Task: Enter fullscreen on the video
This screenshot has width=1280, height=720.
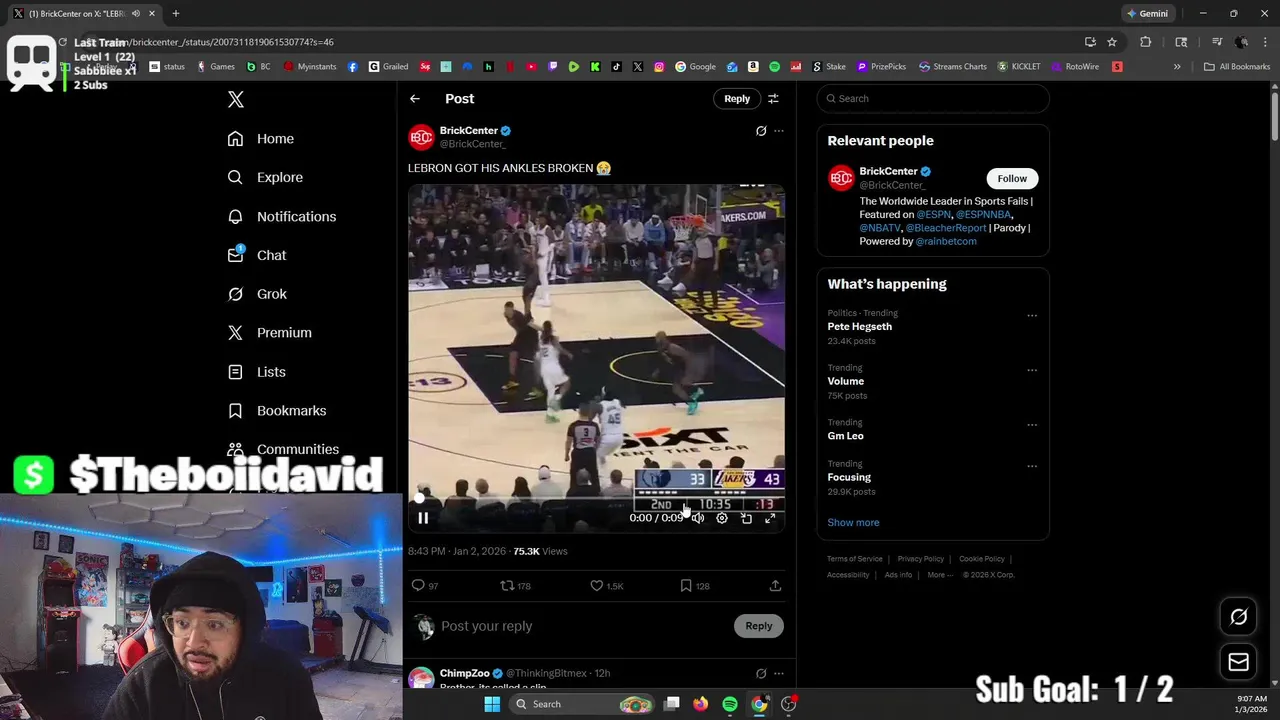Action: (x=770, y=518)
